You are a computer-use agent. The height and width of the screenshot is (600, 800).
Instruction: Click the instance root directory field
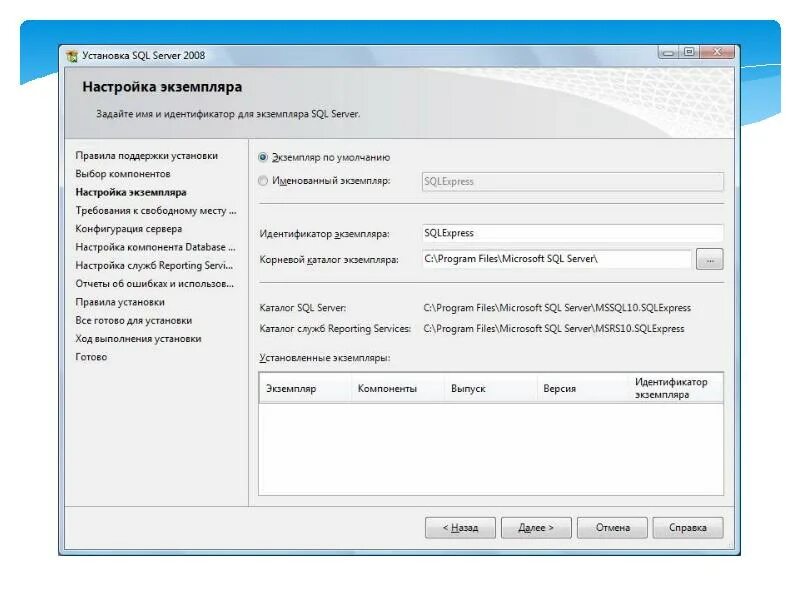pyautogui.click(x=557, y=259)
